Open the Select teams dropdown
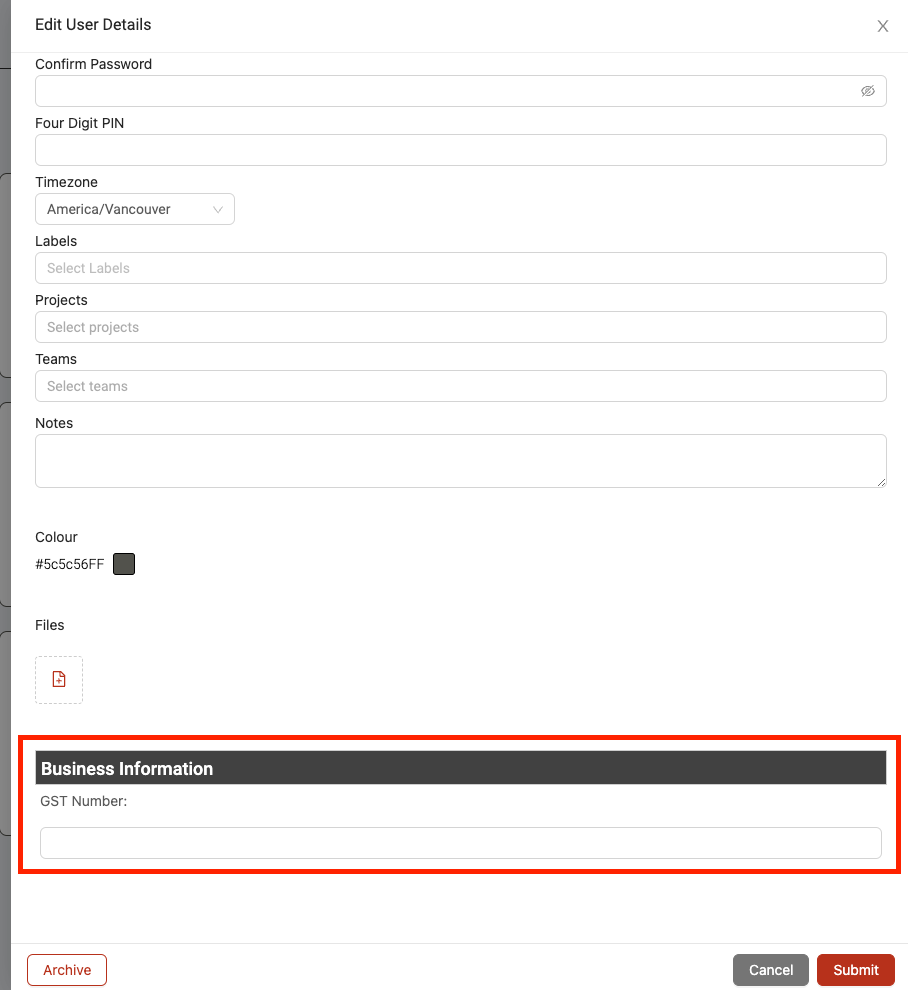The width and height of the screenshot is (908, 990). pos(461,386)
